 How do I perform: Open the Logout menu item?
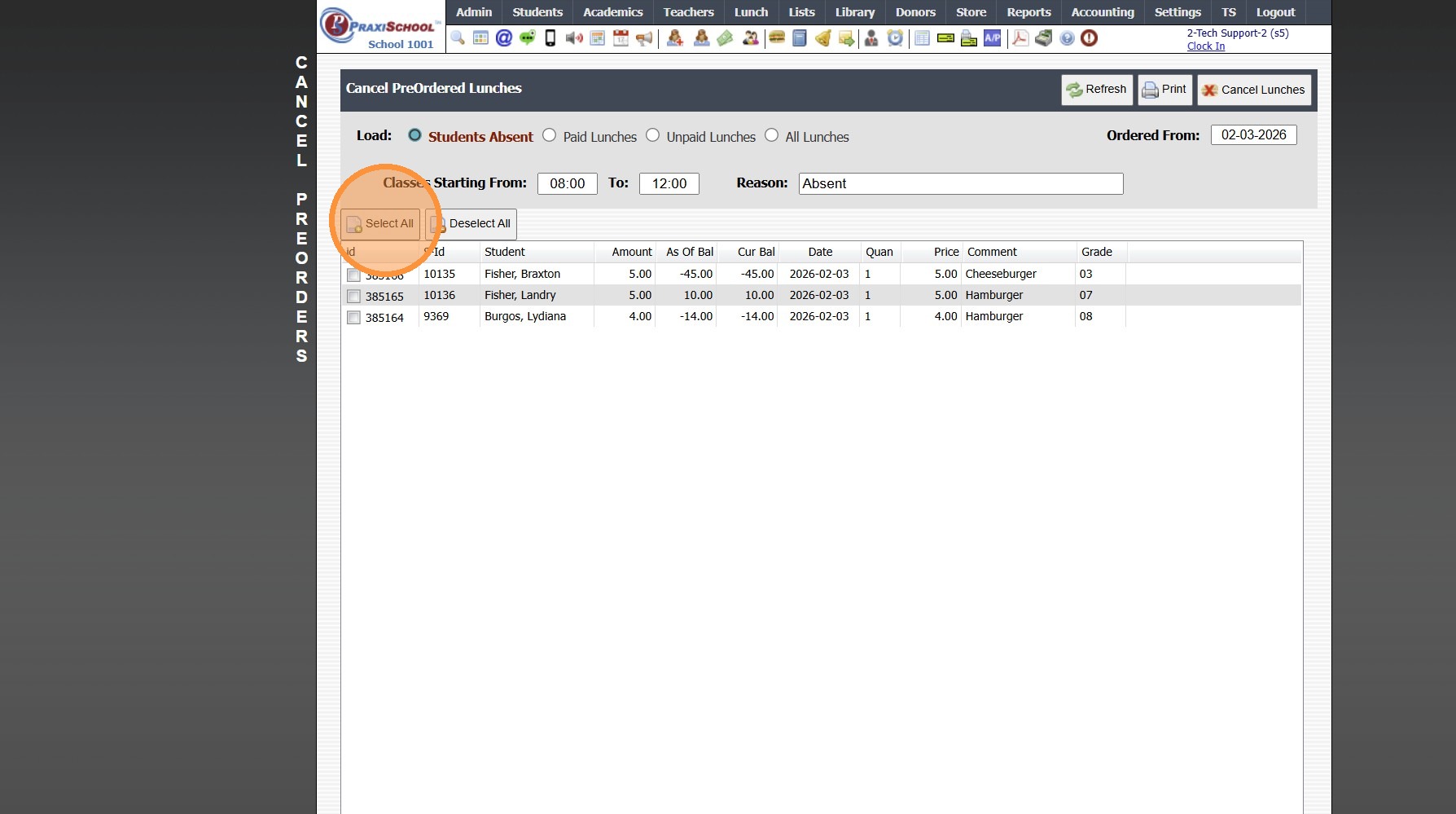tap(1275, 12)
